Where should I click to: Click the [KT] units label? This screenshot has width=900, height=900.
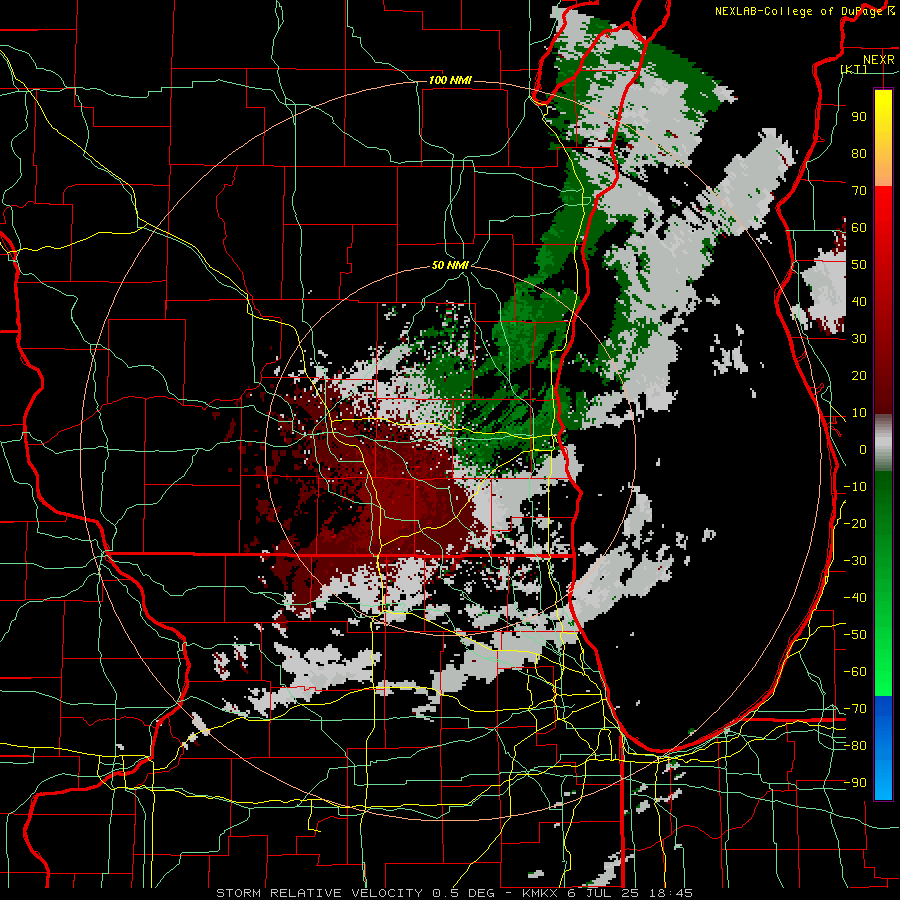(x=854, y=69)
